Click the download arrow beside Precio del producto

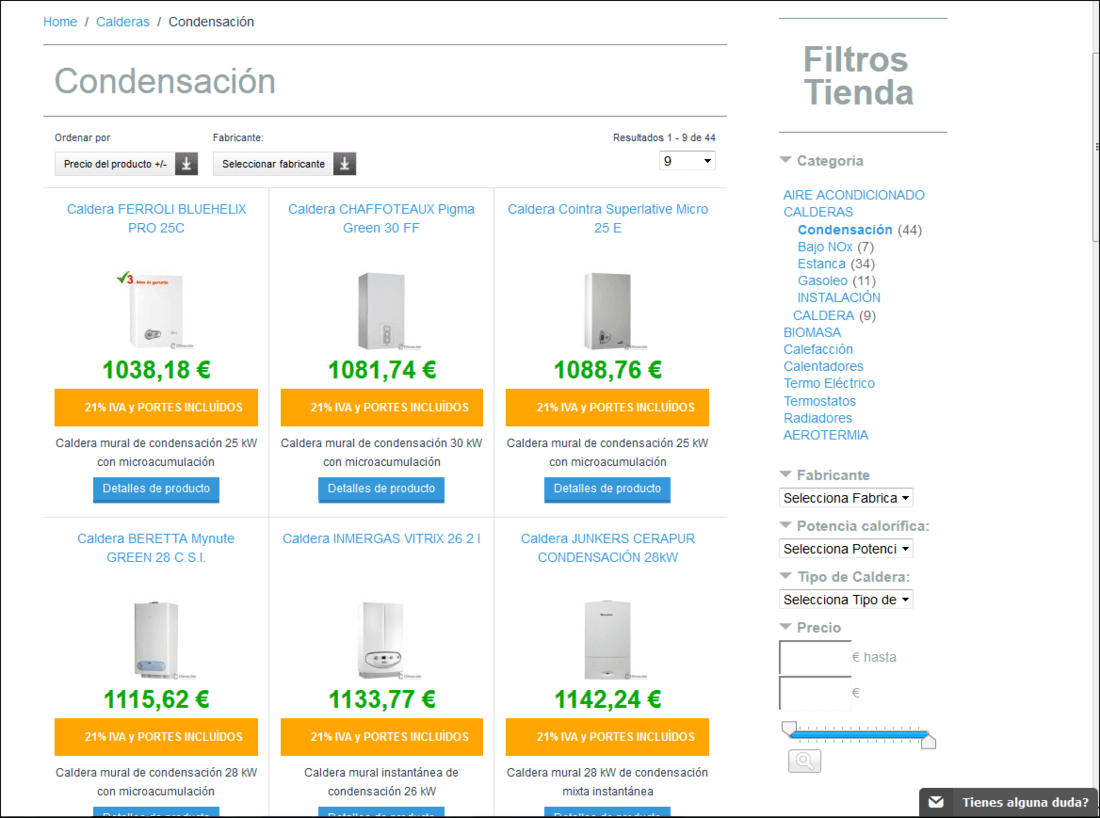[186, 163]
